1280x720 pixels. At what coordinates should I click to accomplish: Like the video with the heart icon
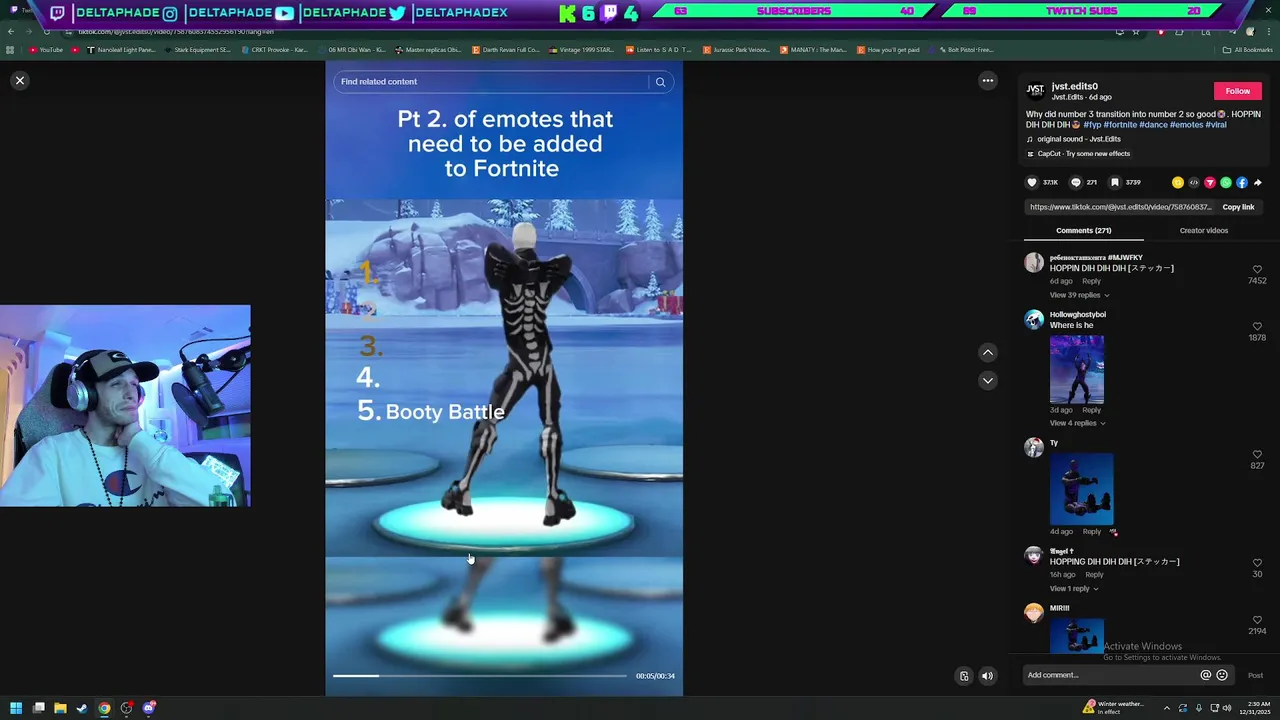pos(1032,182)
